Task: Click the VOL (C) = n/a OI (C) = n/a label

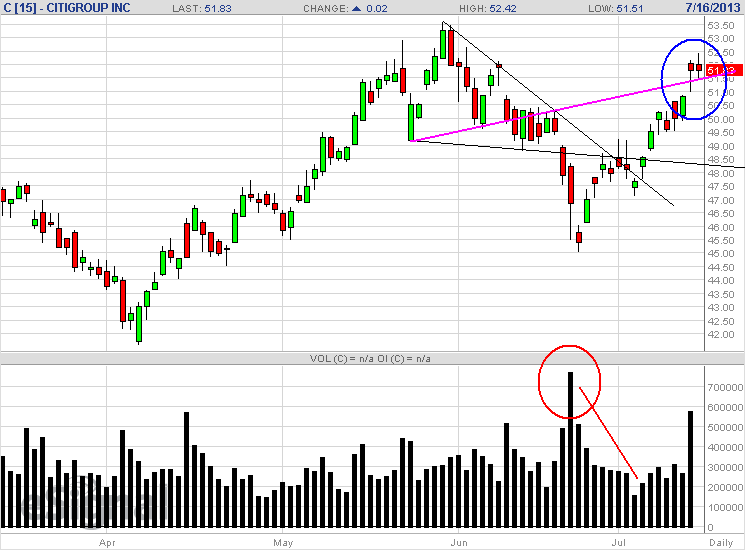Action: [370, 359]
